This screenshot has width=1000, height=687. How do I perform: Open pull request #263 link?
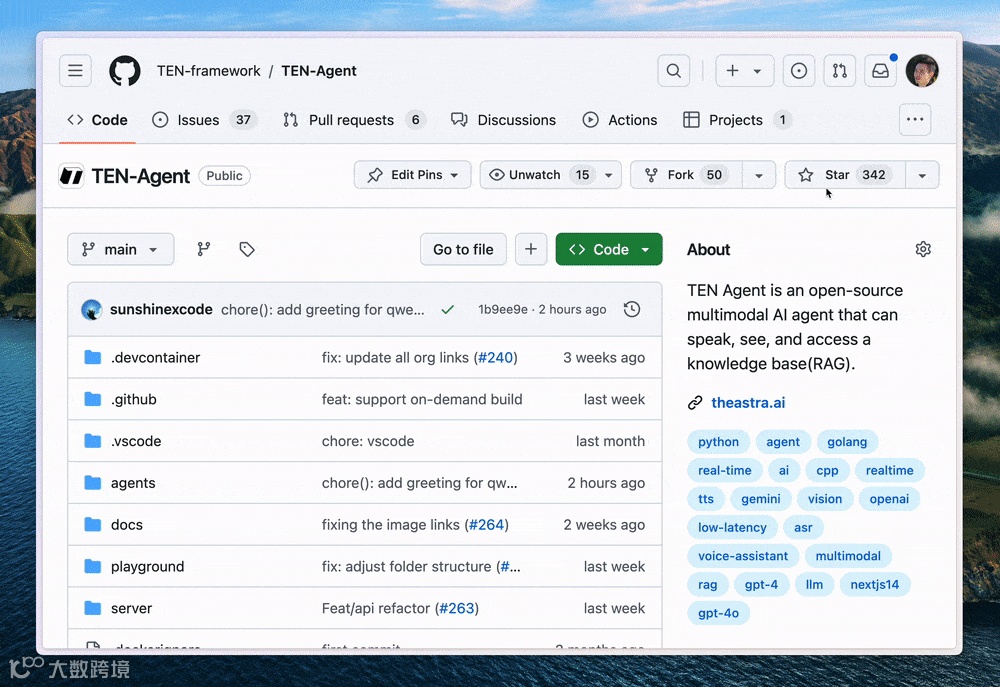pos(457,608)
